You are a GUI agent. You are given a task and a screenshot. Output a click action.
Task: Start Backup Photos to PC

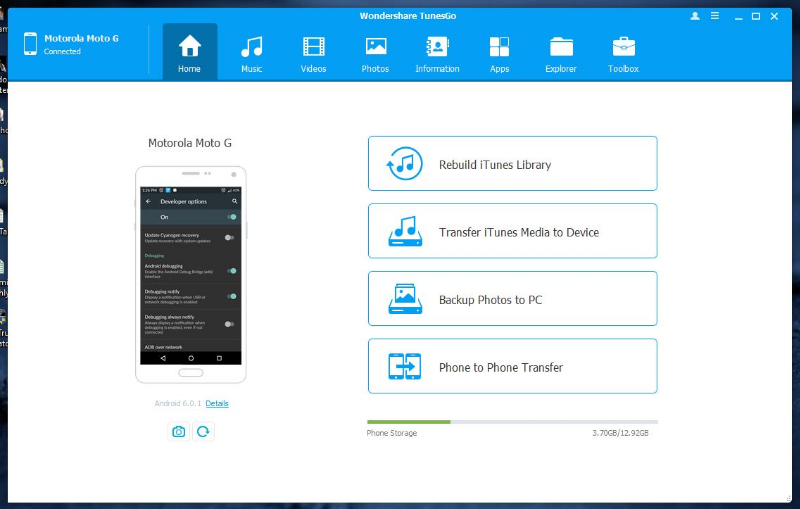pyautogui.click(x=512, y=299)
